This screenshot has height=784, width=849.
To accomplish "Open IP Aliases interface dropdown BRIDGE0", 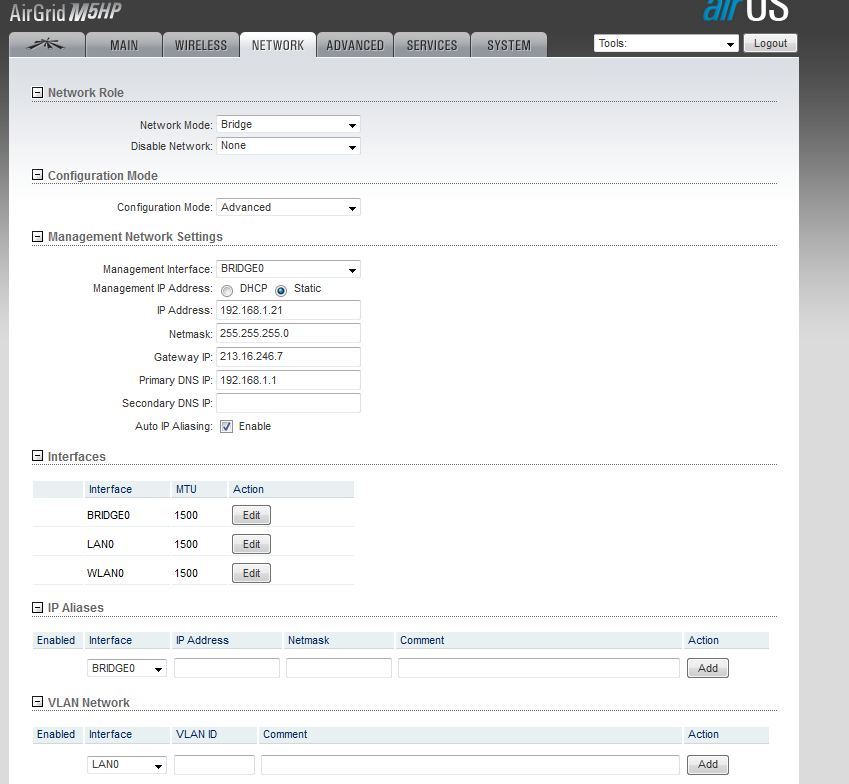I will (127, 668).
